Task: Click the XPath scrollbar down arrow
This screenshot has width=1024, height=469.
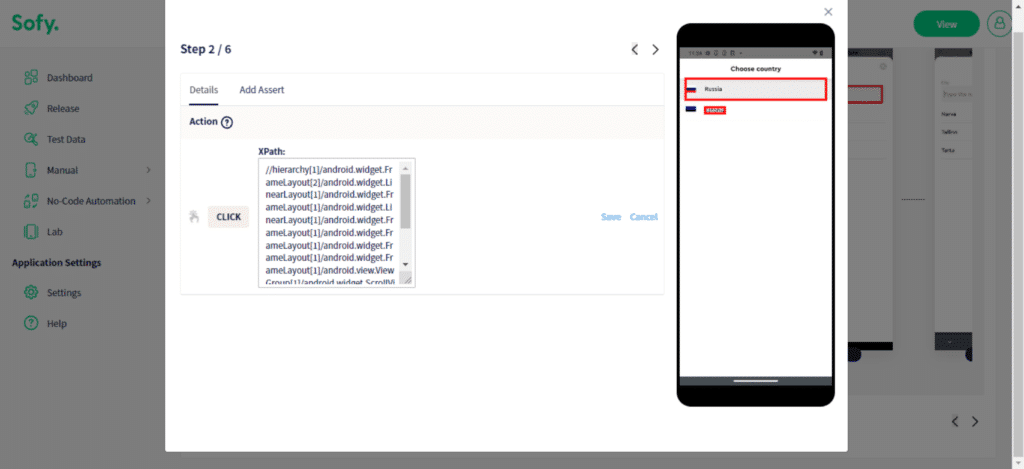Action: tap(405, 266)
